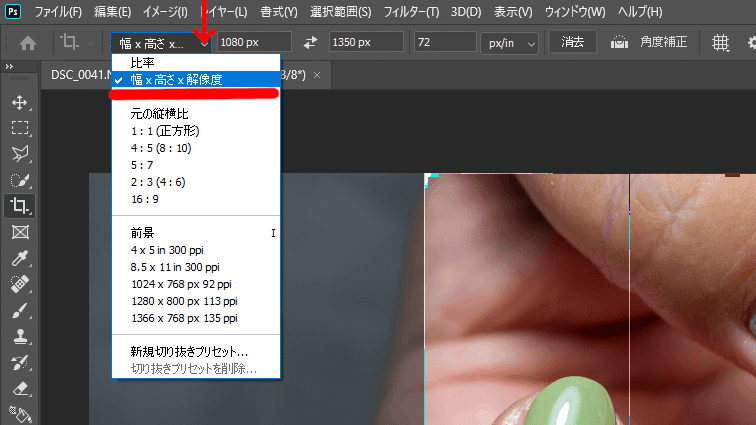Swap width and height values

(310, 42)
